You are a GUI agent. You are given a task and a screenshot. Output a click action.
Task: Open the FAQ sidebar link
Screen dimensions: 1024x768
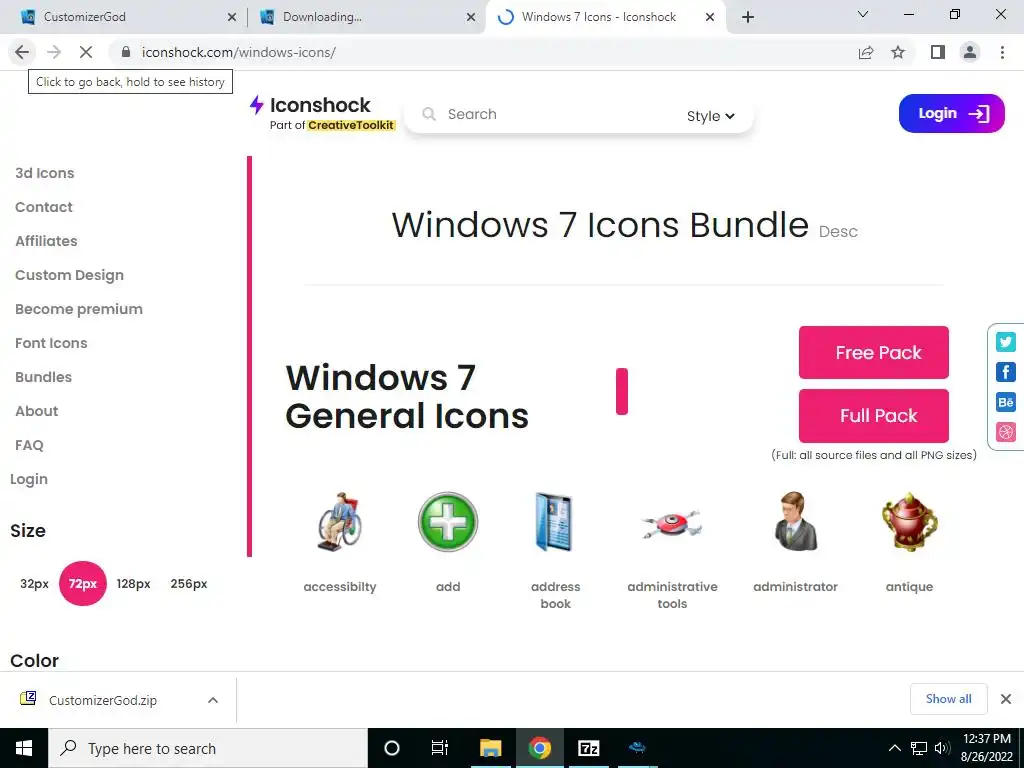coord(29,445)
